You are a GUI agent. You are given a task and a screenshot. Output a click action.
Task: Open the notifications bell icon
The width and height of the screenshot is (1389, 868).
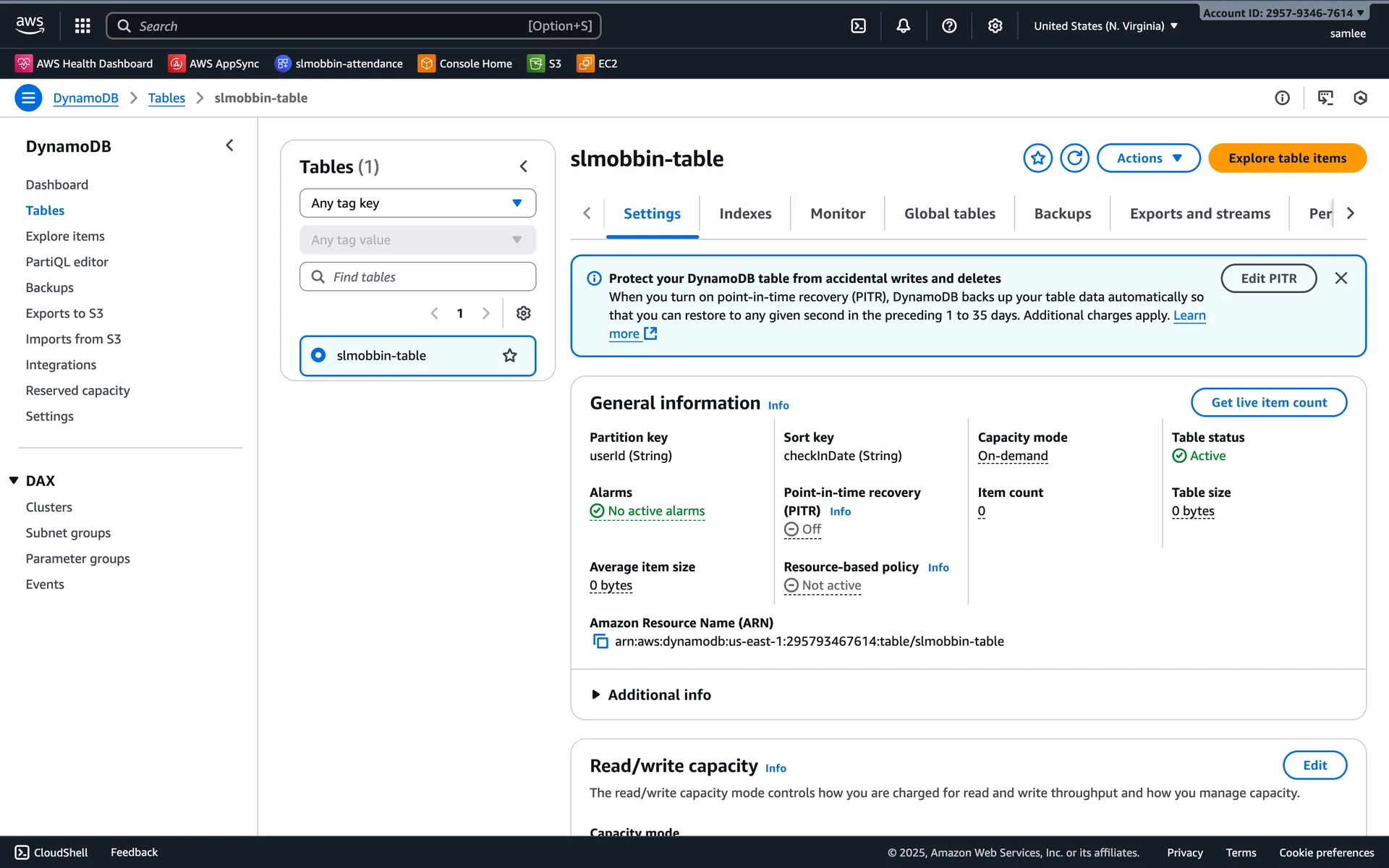[903, 26]
